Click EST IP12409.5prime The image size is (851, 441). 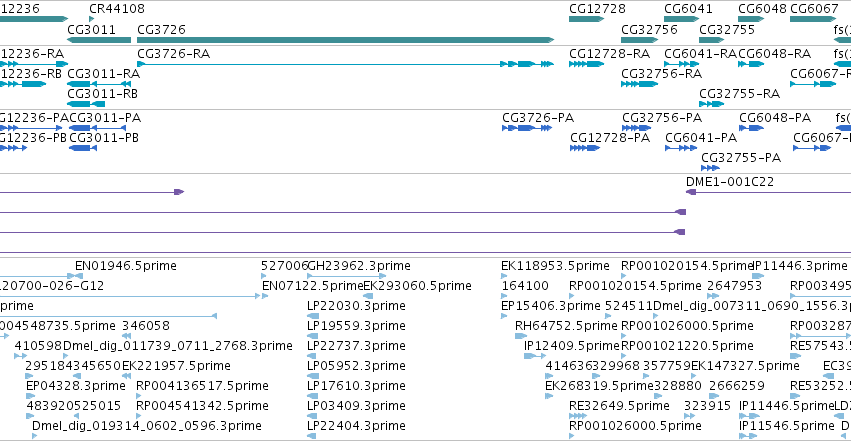click(571, 346)
